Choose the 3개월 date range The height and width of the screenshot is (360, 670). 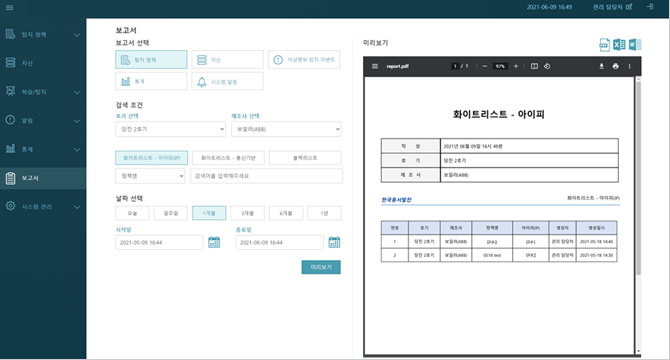tap(247, 213)
